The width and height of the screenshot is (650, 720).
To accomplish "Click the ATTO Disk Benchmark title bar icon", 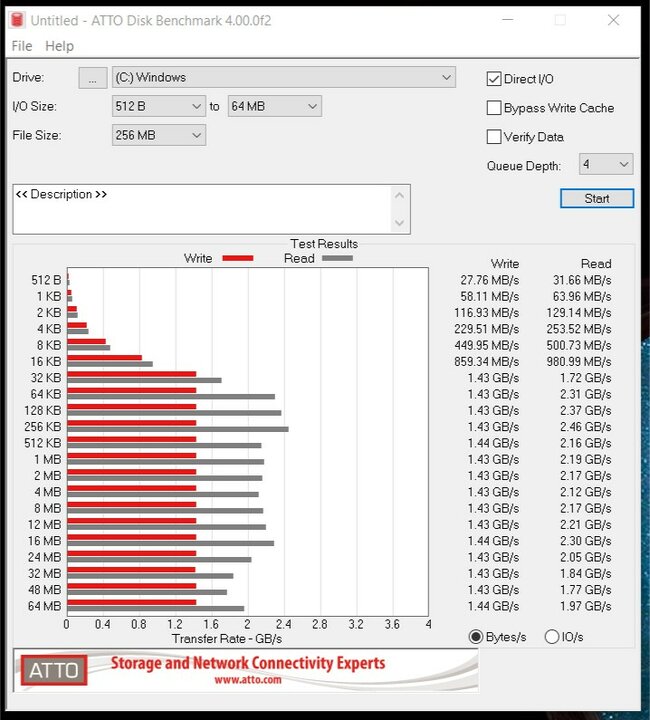I will 17,20.
